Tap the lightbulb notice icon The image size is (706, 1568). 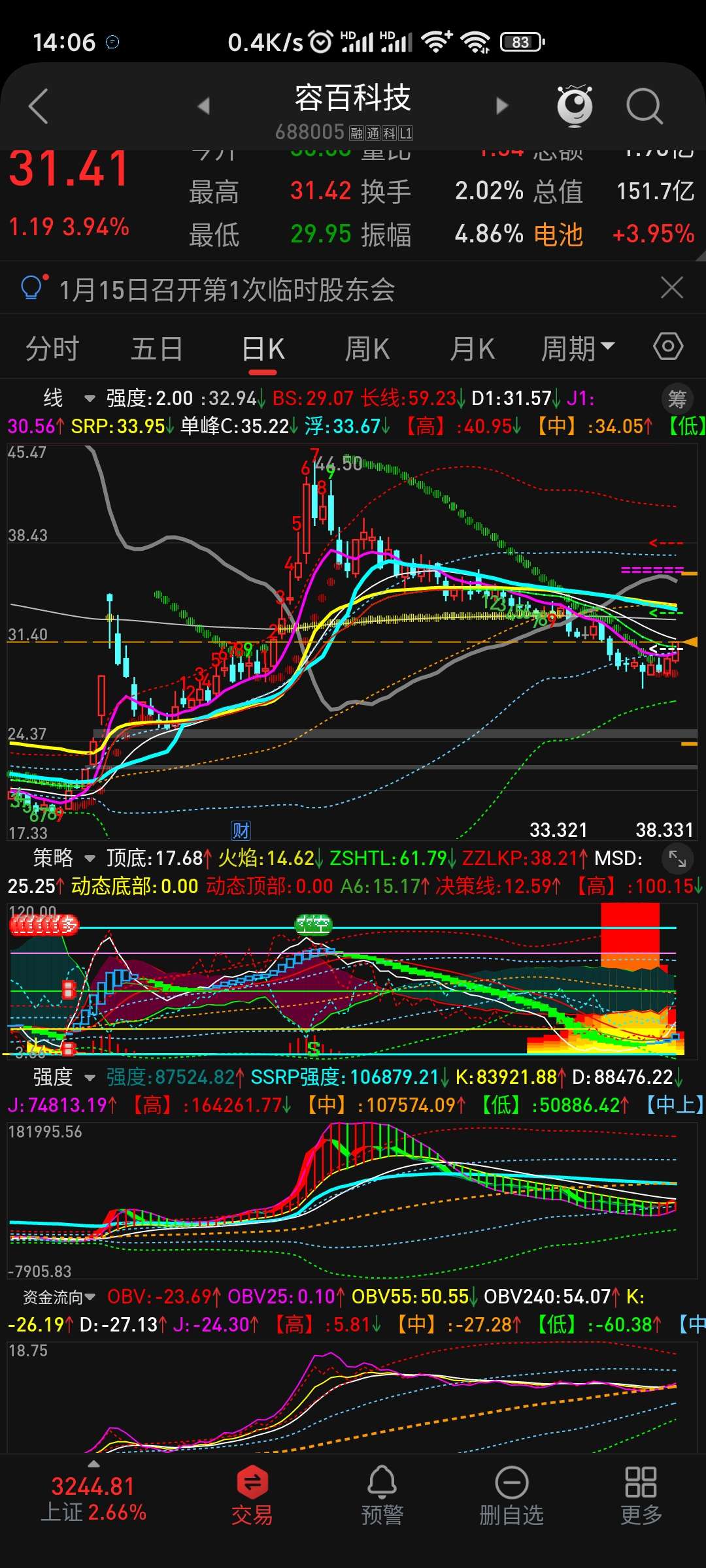tap(32, 287)
